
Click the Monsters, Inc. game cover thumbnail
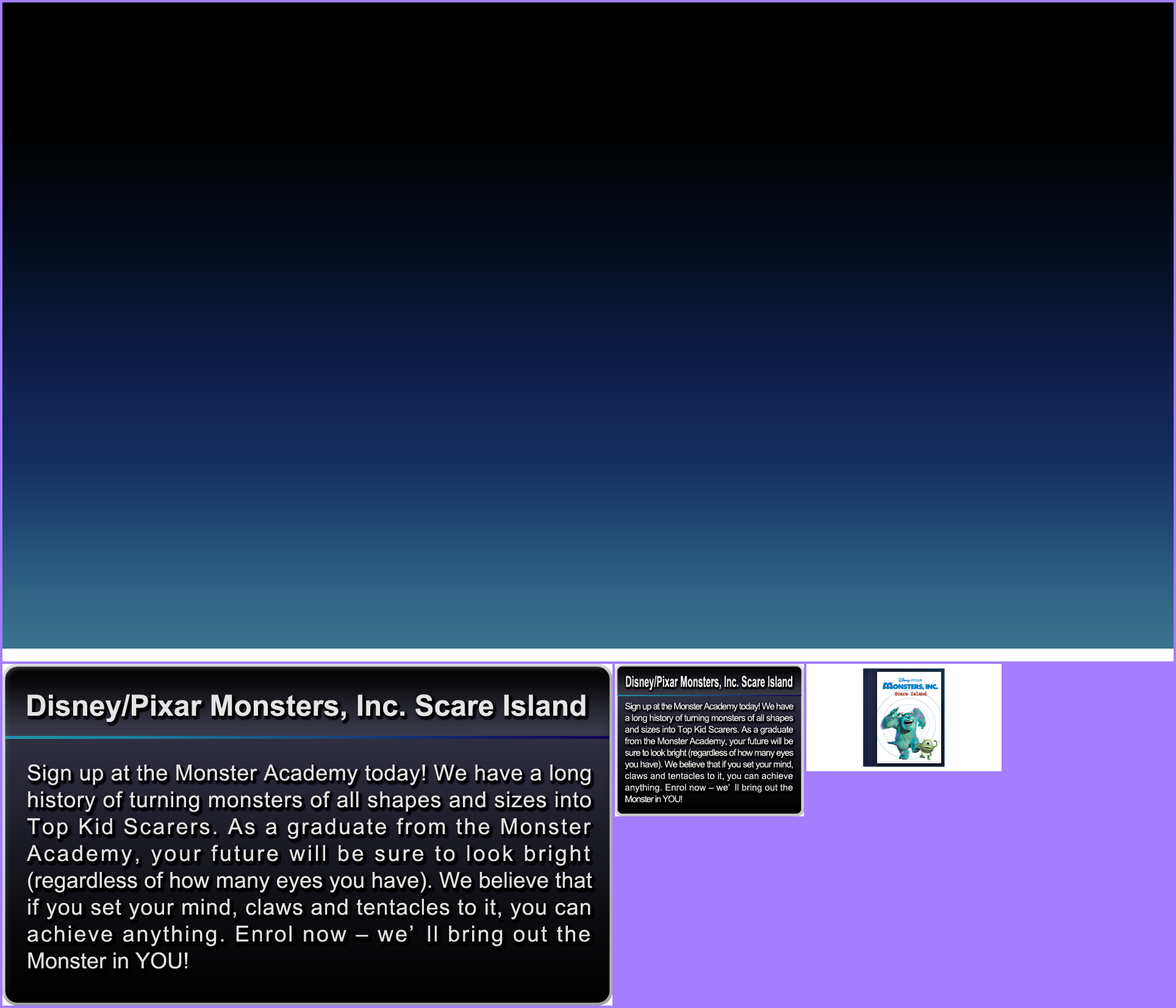(903, 717)
